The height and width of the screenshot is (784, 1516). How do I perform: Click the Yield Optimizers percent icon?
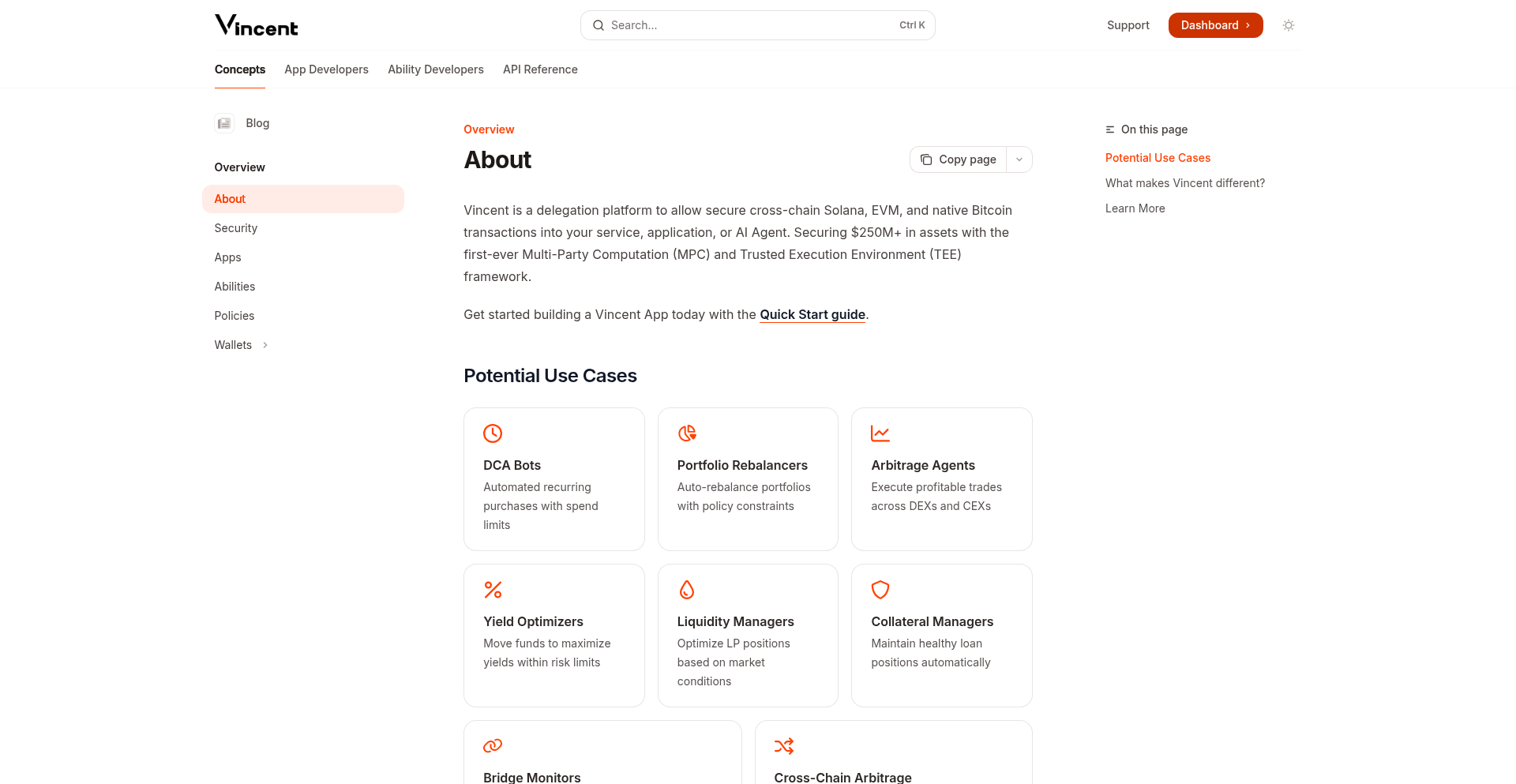493,590
